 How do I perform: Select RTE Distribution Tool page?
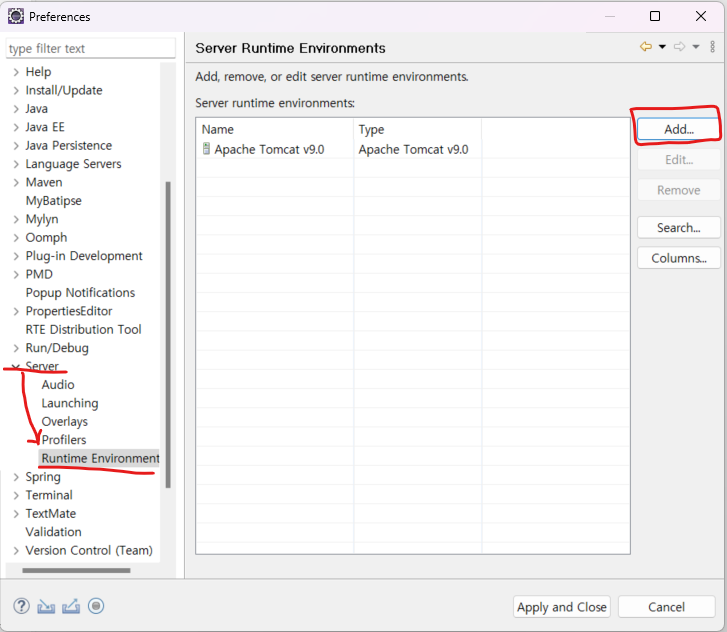coord(83,329)
